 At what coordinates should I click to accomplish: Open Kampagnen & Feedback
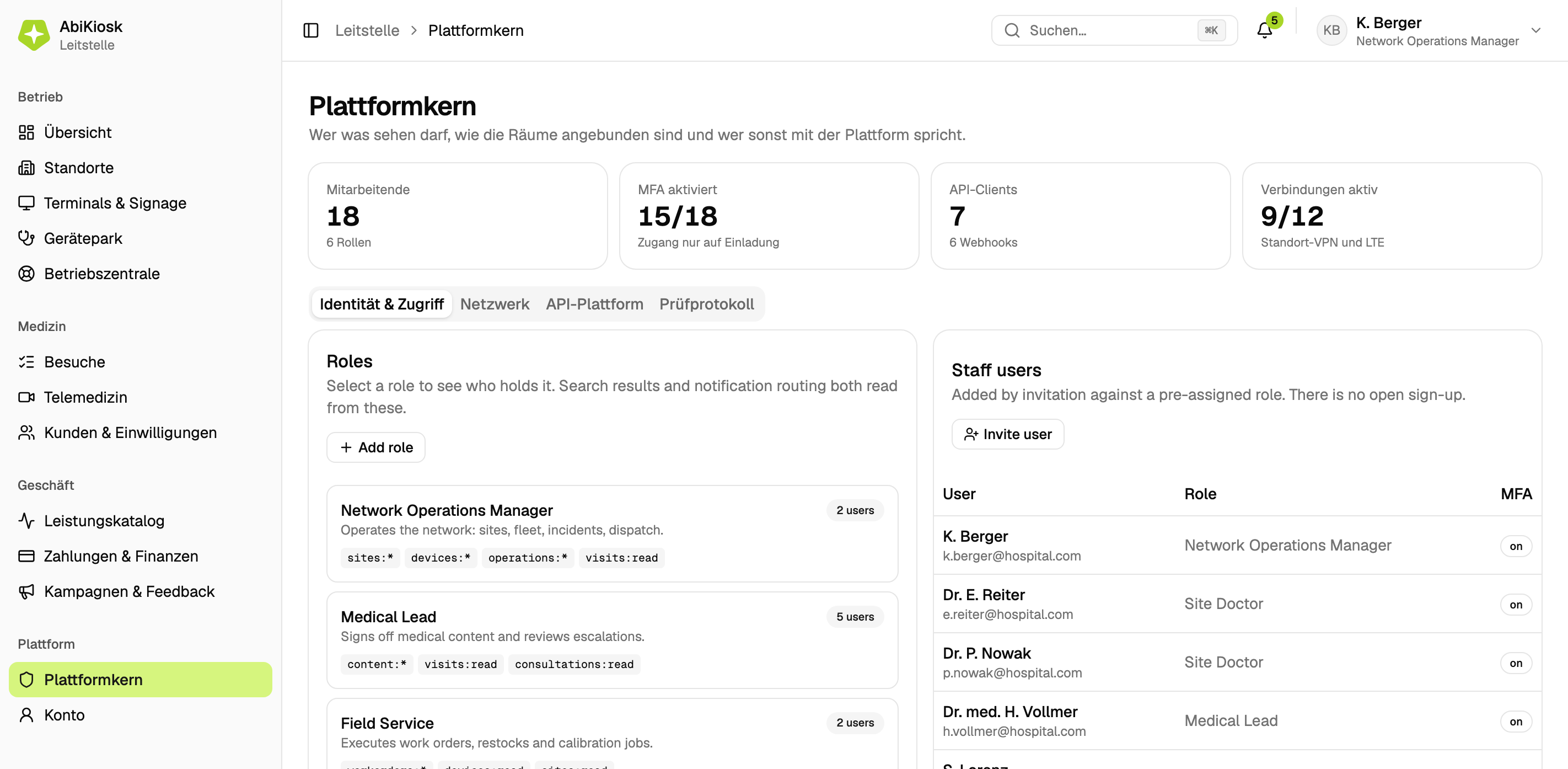coord(141,591)
